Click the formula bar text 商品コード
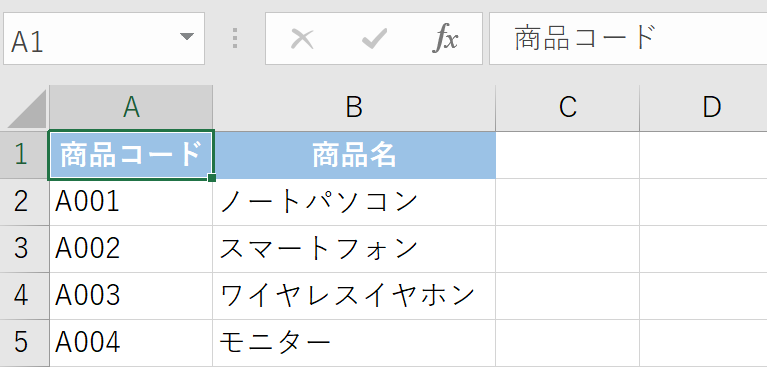The width and height of the screenshot is (767, 367). tap(585, 39)
